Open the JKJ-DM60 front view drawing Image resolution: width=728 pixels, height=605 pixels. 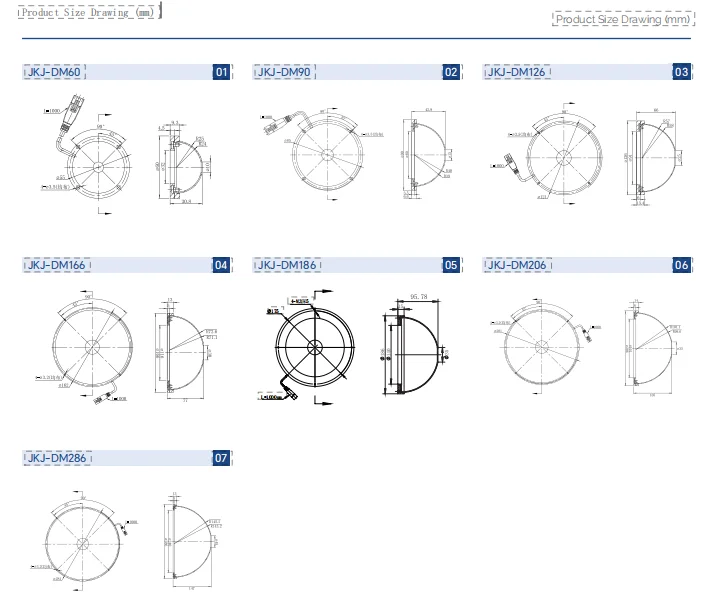(x=88, y=155)
